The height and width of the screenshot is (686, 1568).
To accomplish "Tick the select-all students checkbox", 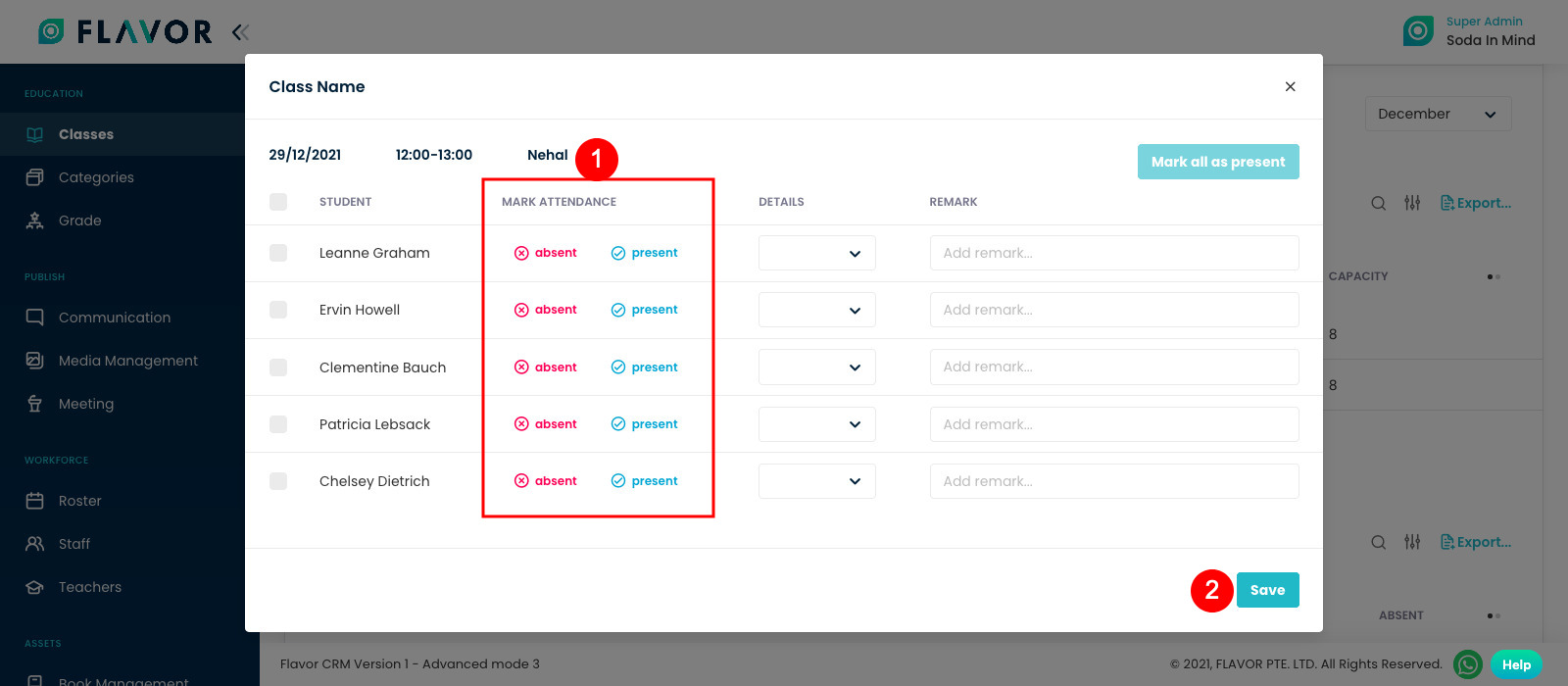I will tap(278, 202).
